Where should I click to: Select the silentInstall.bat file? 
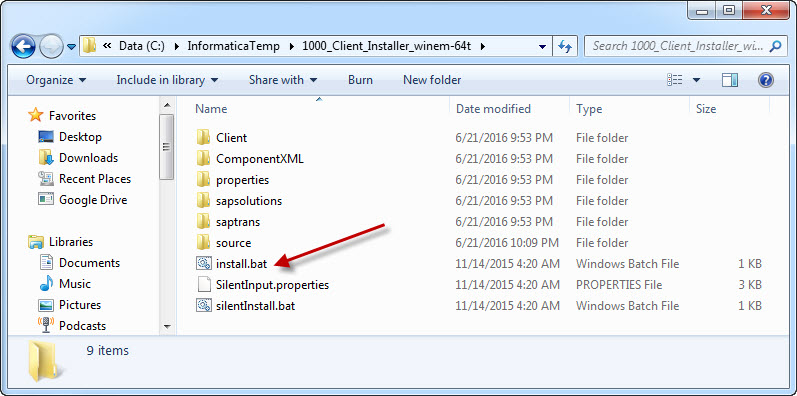click(255, 306)
